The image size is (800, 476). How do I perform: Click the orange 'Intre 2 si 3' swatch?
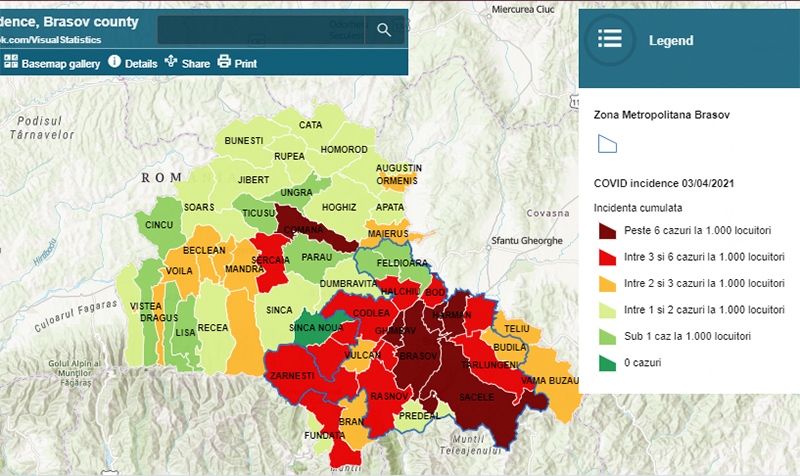[606, 283]
